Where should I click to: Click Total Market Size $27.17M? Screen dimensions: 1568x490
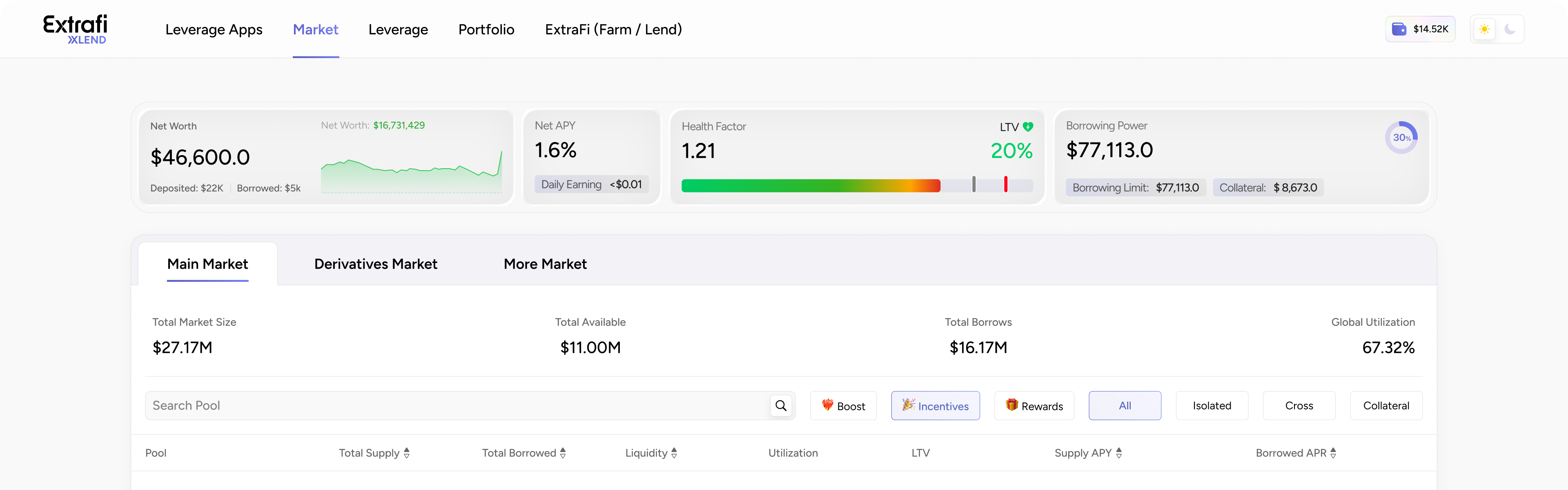pyautogui.click(x=182, y=347)
